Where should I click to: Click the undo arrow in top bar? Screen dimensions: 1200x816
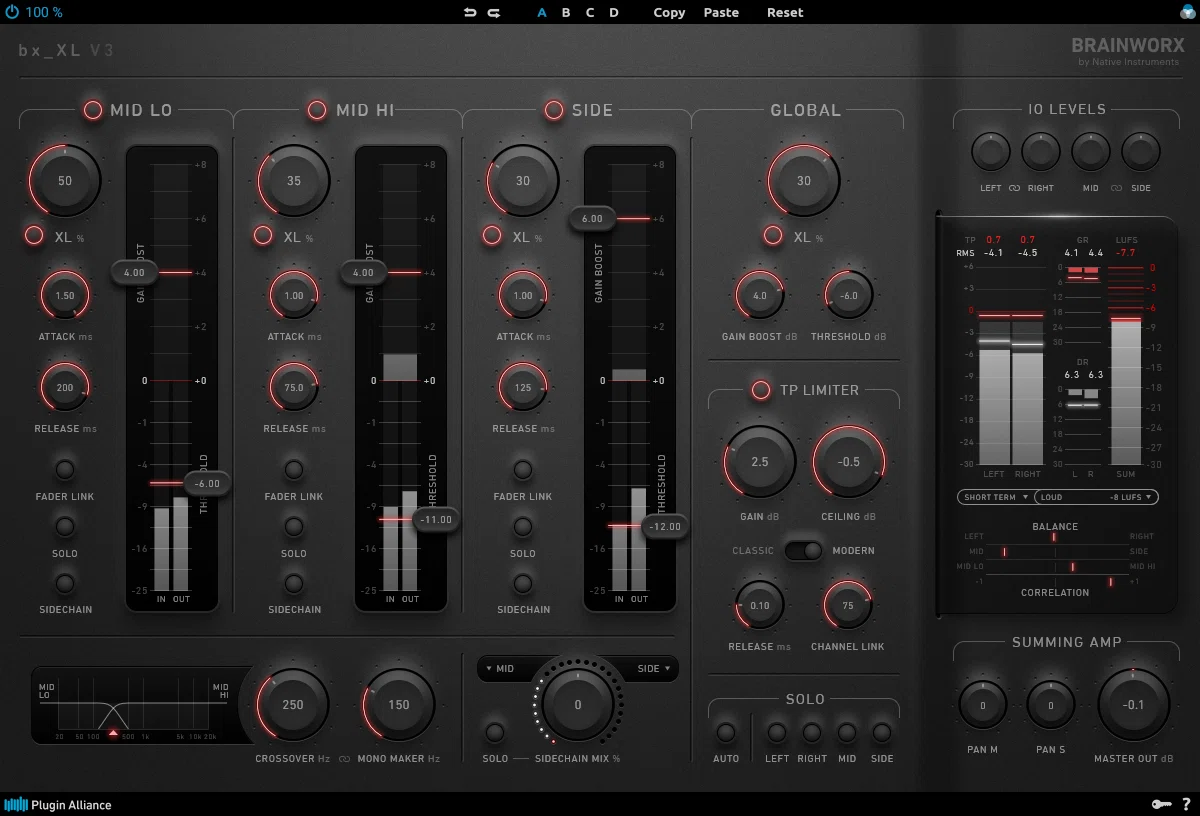[x=470, y=12]
